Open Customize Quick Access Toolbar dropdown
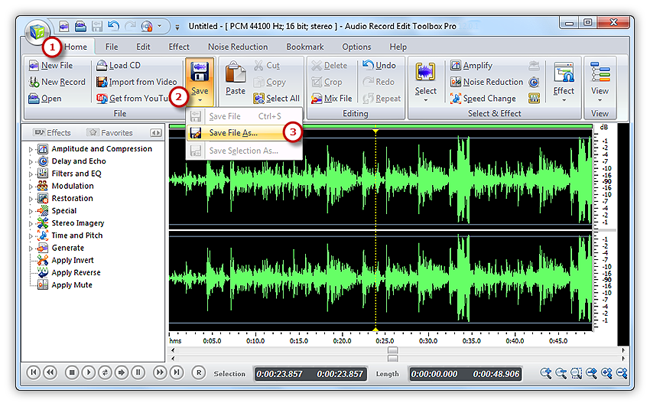Viewport: 650px width, 406px height. pyautogui.click(x=177, y=27)
